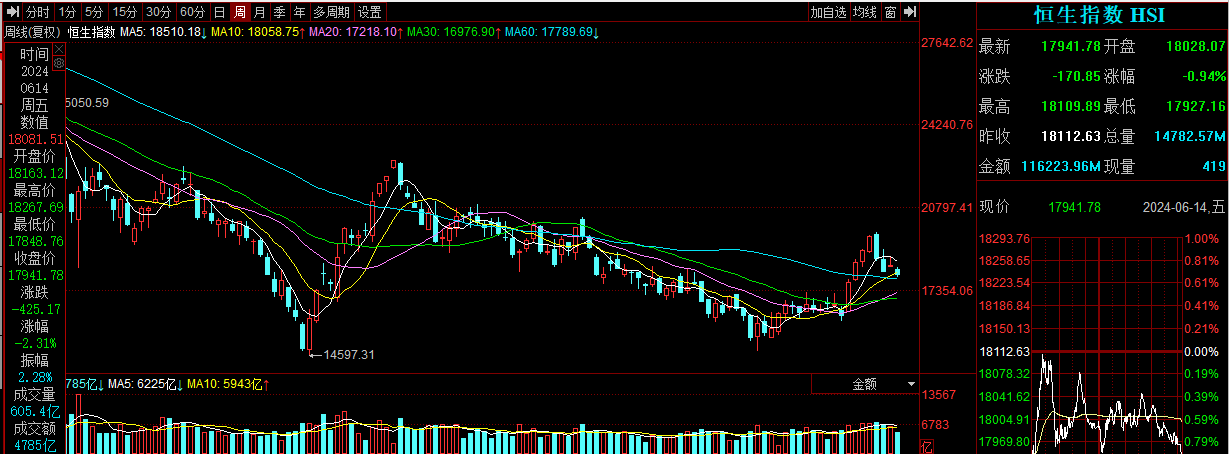Click 收盘价 17941.78 in tooltip

point(34,274)
